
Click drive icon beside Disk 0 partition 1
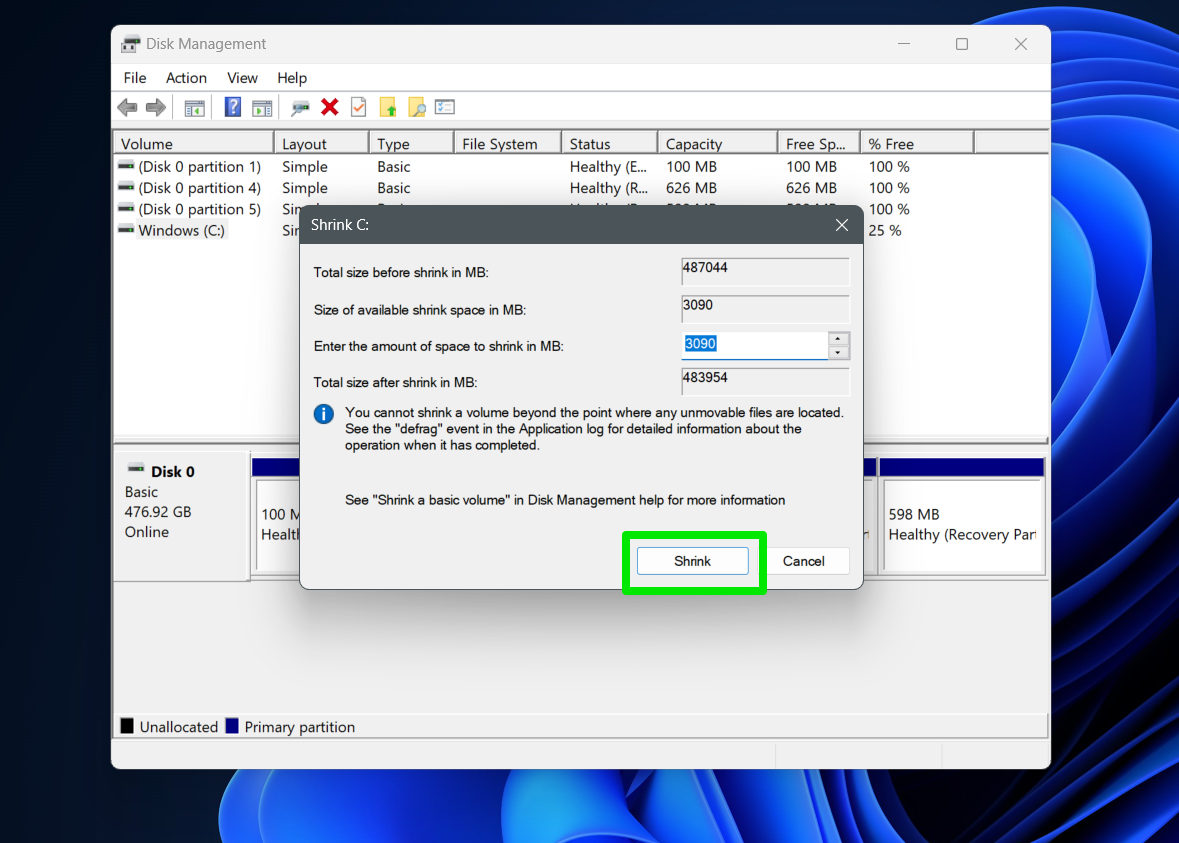click(126, 165)
